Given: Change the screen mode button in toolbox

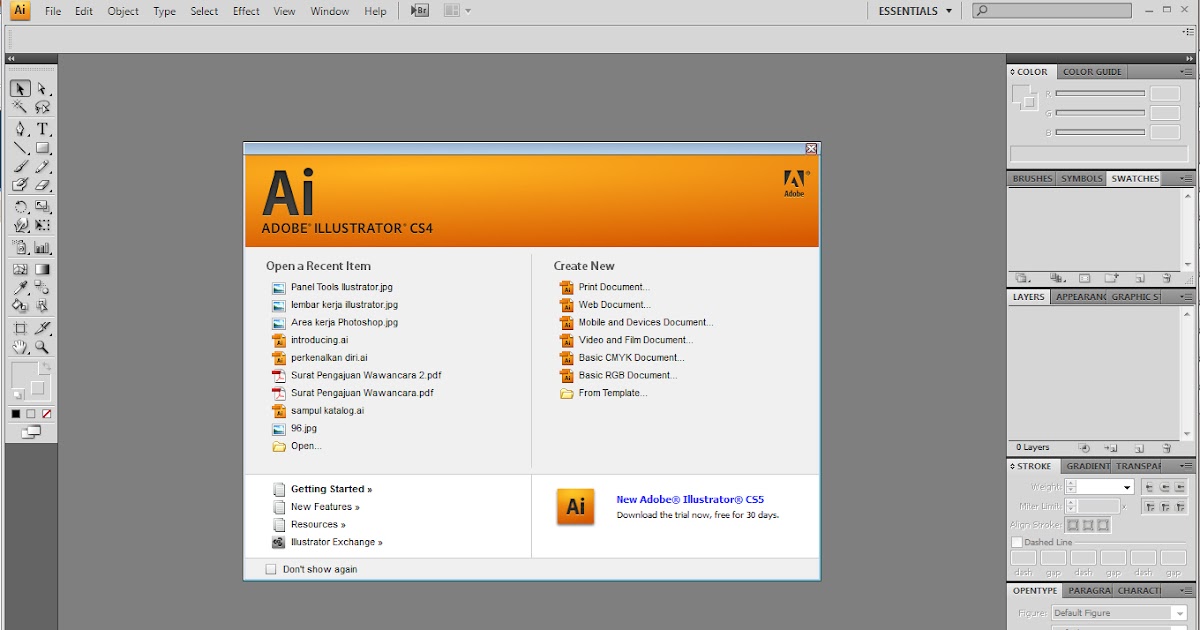Looking at the screenshot, I should tap(32, 432).
